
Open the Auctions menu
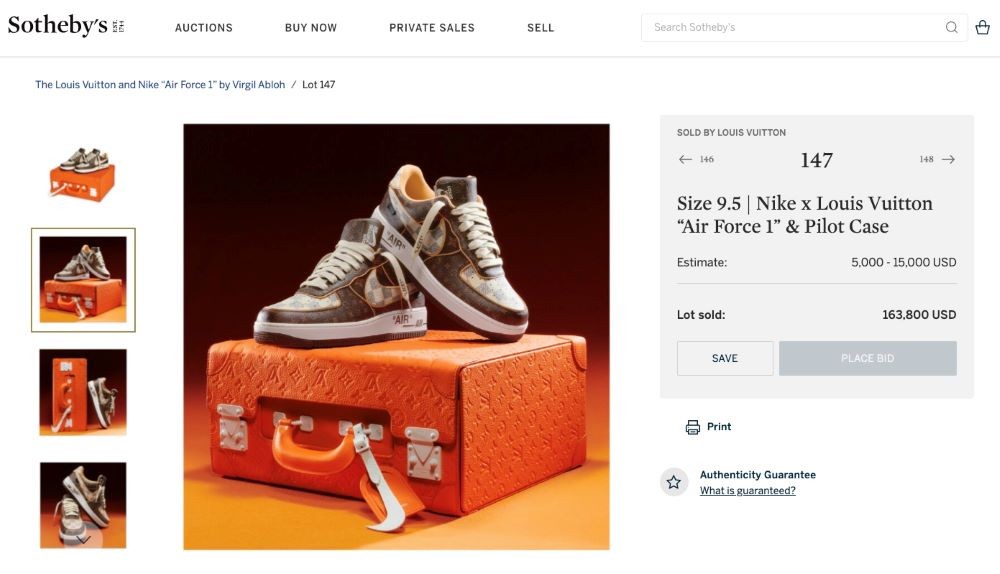pos(204,28)
